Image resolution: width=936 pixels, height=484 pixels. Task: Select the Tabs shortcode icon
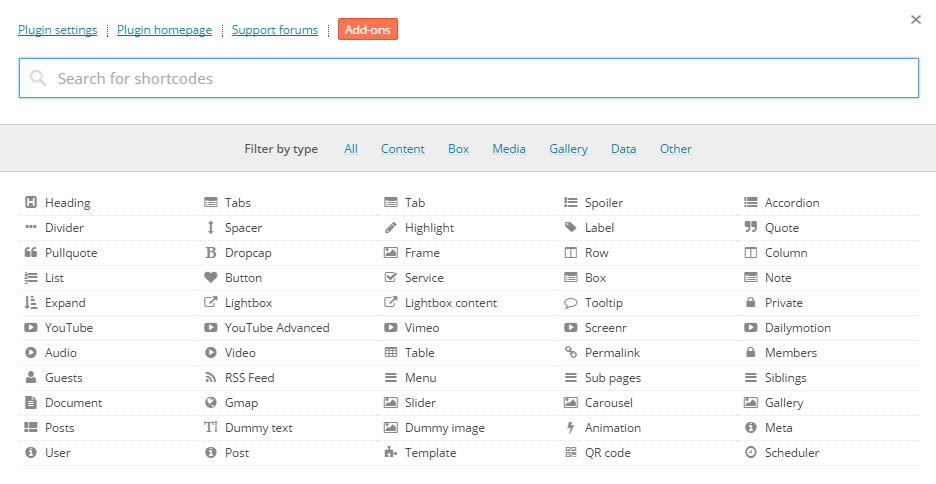point(211,202)
